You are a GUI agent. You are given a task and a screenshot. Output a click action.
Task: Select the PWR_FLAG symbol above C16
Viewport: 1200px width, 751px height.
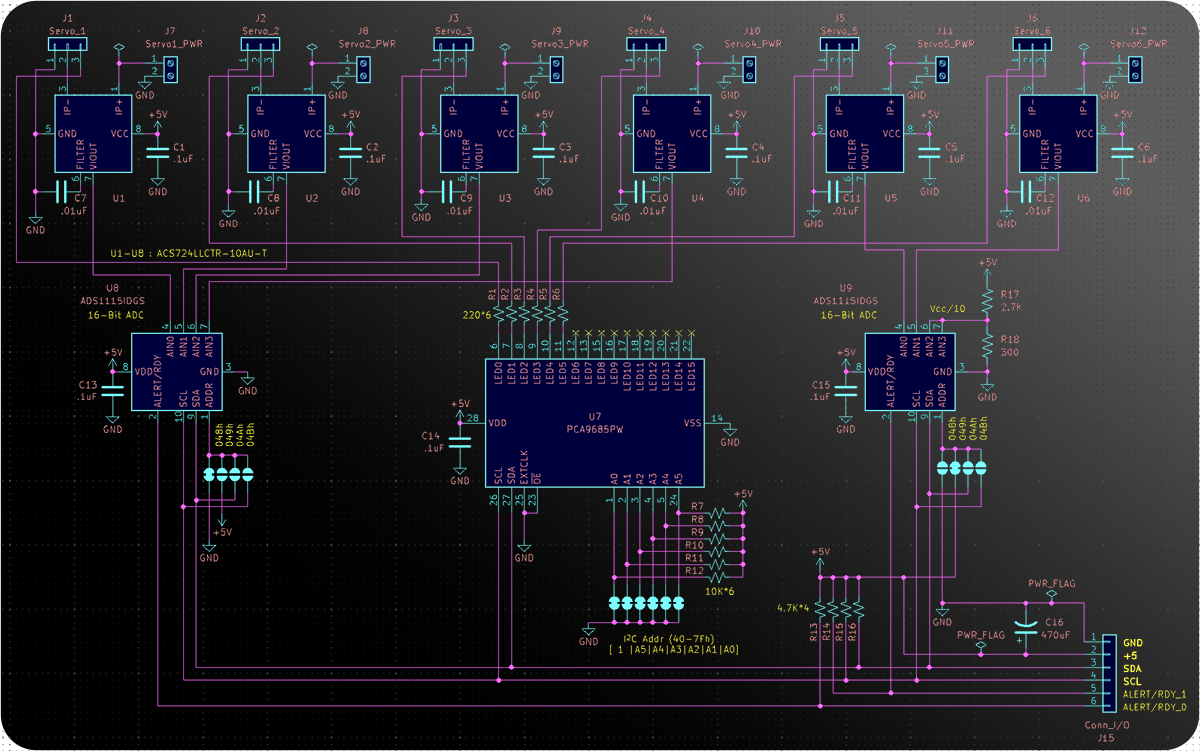[1051, 592]
